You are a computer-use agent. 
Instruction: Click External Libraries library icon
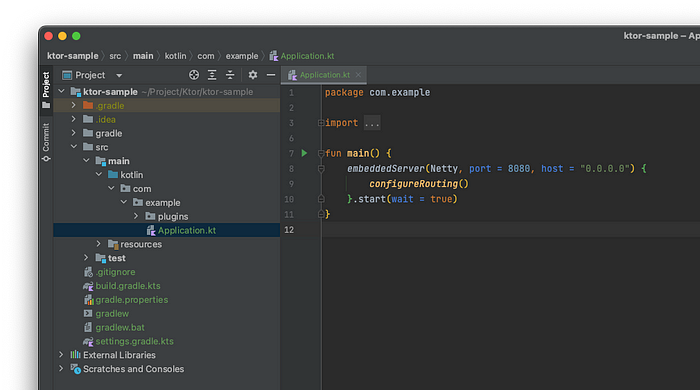(75, 355)
